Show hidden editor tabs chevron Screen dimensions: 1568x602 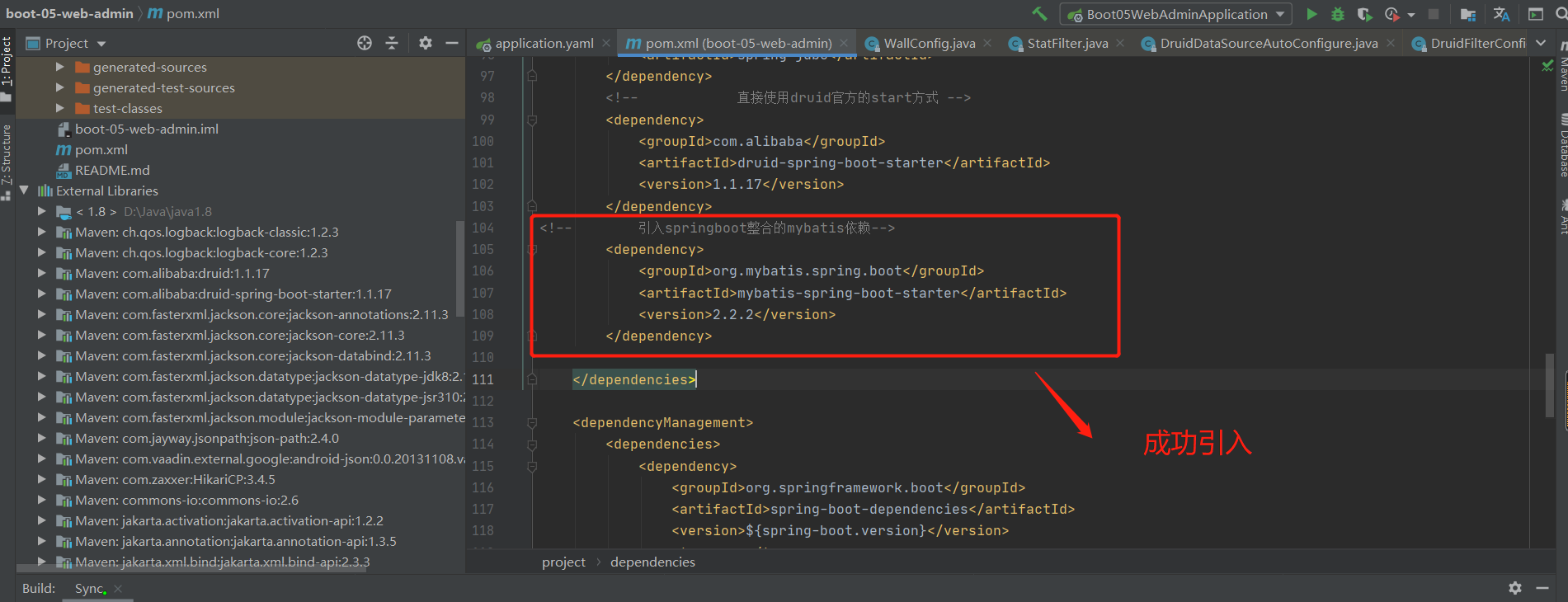tap(1541, 43)
